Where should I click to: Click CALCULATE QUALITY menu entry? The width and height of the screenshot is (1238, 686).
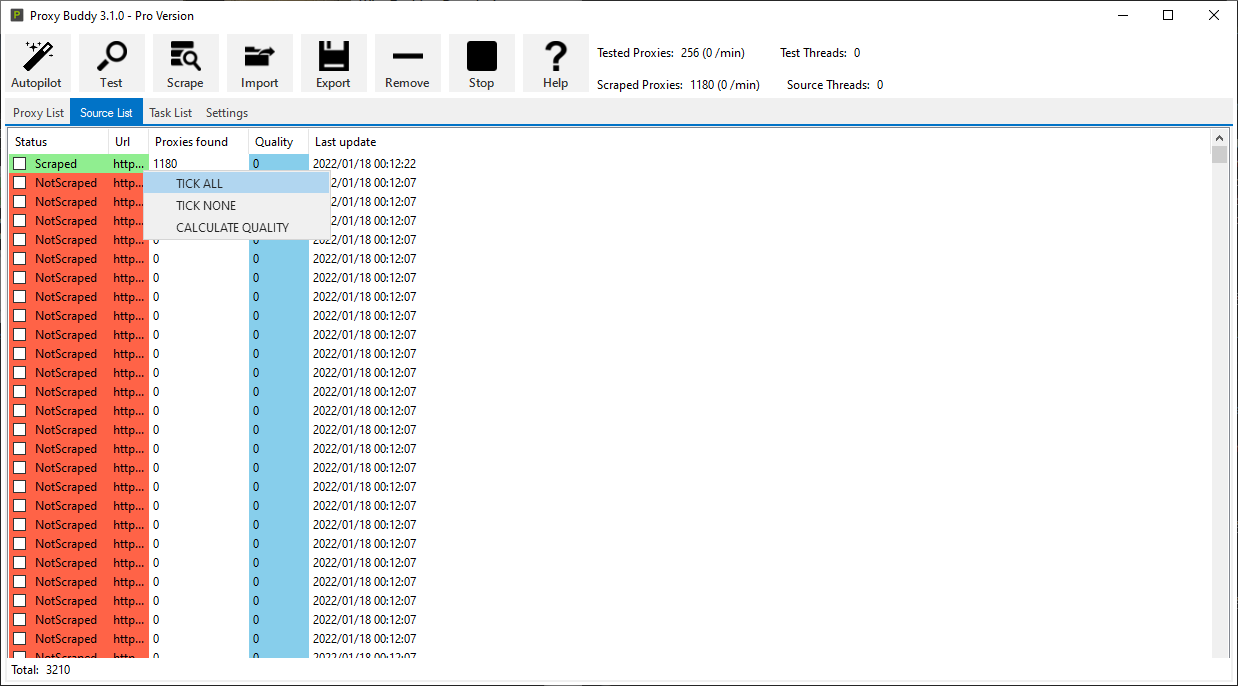pyautogui.click(x=232, y=228)
